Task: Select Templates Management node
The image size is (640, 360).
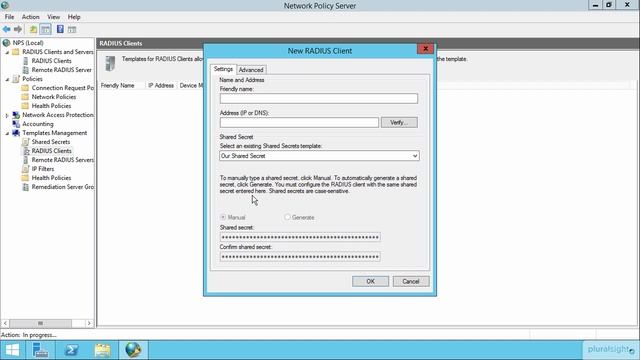Action: coord(55,133)
